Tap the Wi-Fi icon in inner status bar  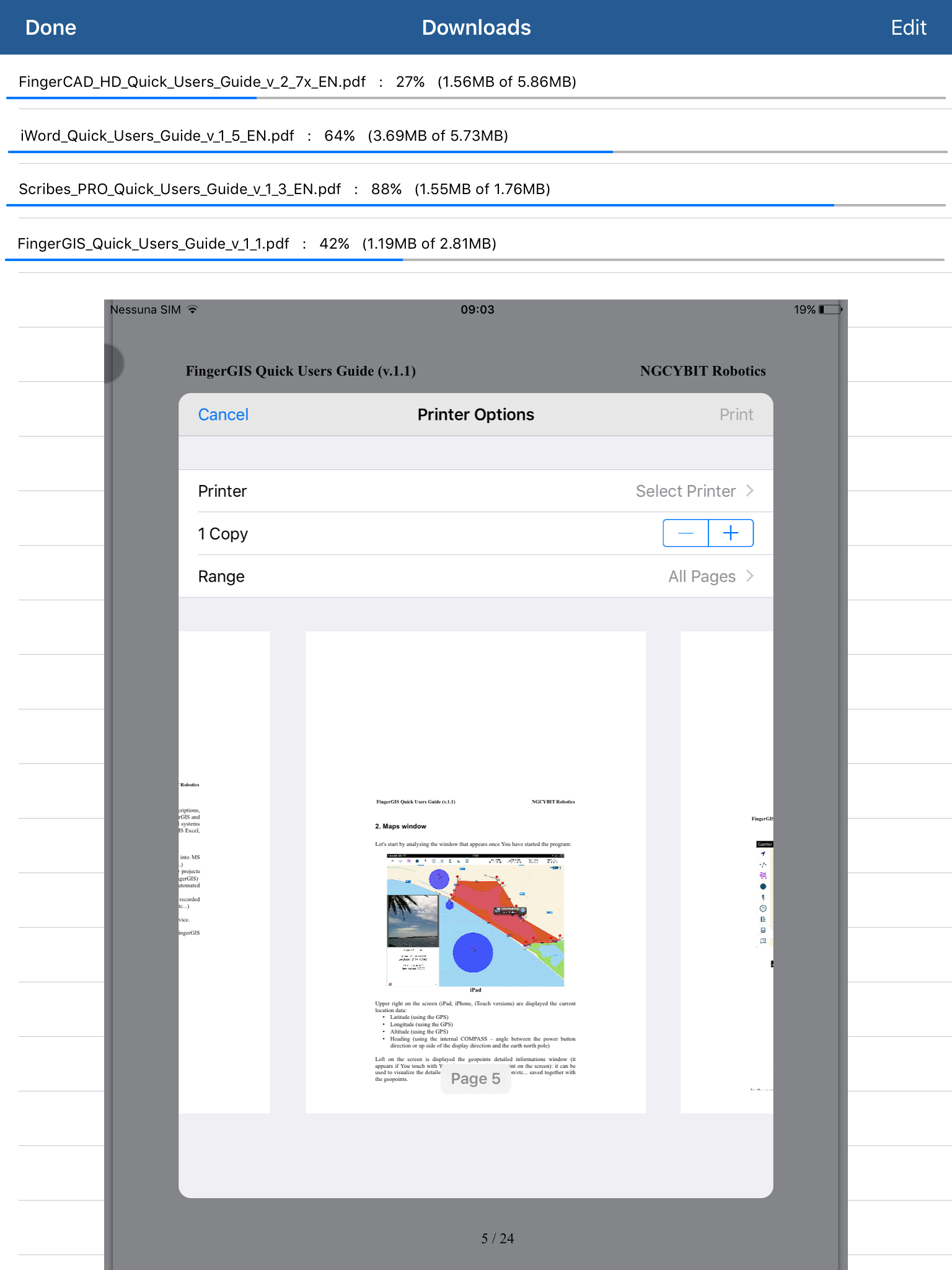coord(193,309)
